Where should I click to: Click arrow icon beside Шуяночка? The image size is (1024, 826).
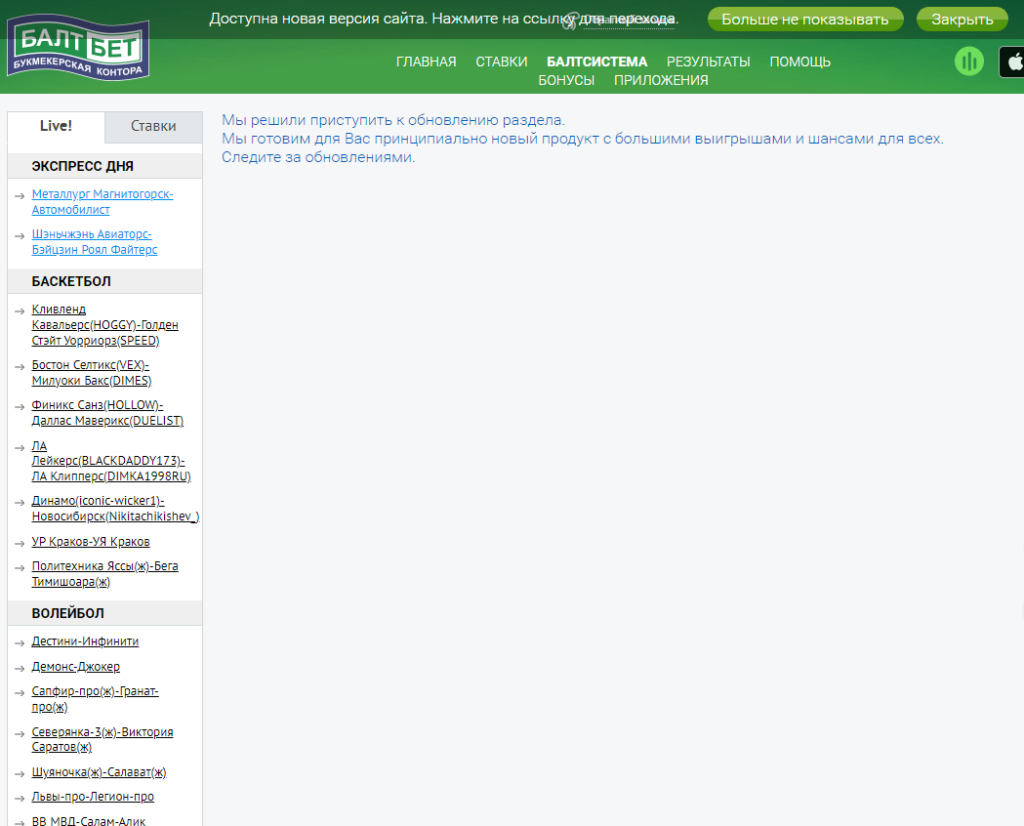[x=20, y=774]
